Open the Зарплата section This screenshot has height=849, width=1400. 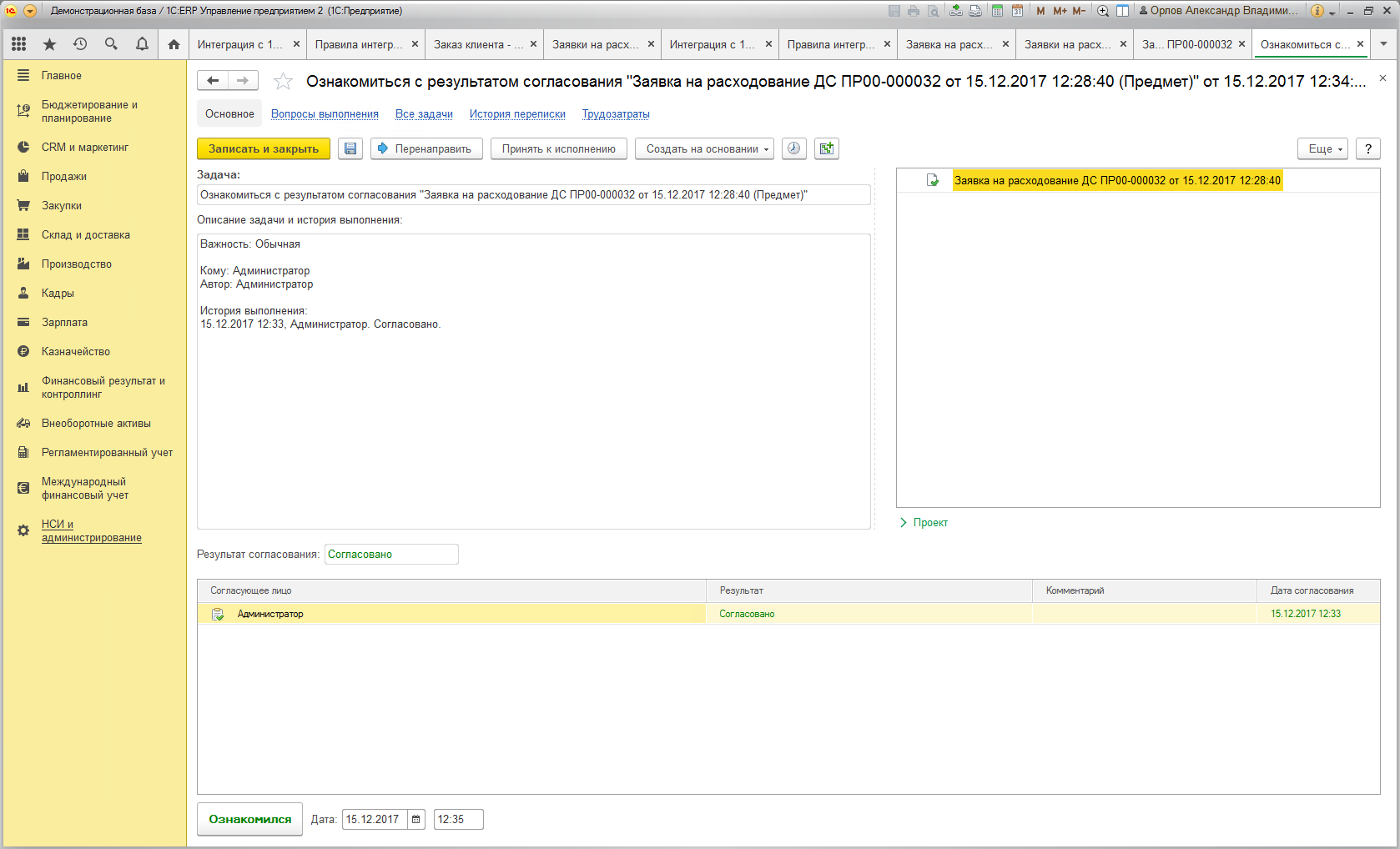click(64, 322)
